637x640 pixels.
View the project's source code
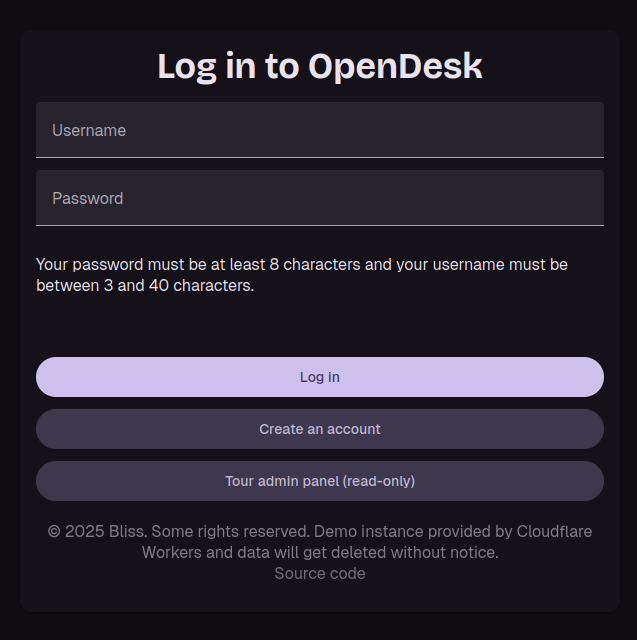(319, 574)
